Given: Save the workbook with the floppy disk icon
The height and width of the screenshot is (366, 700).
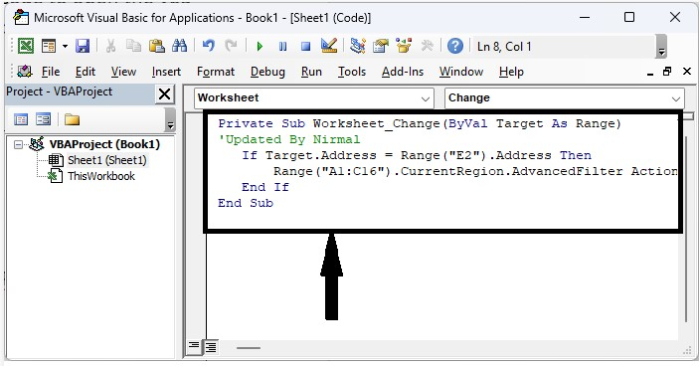Looking at the screenshot, I should click(x=82, y=46).
